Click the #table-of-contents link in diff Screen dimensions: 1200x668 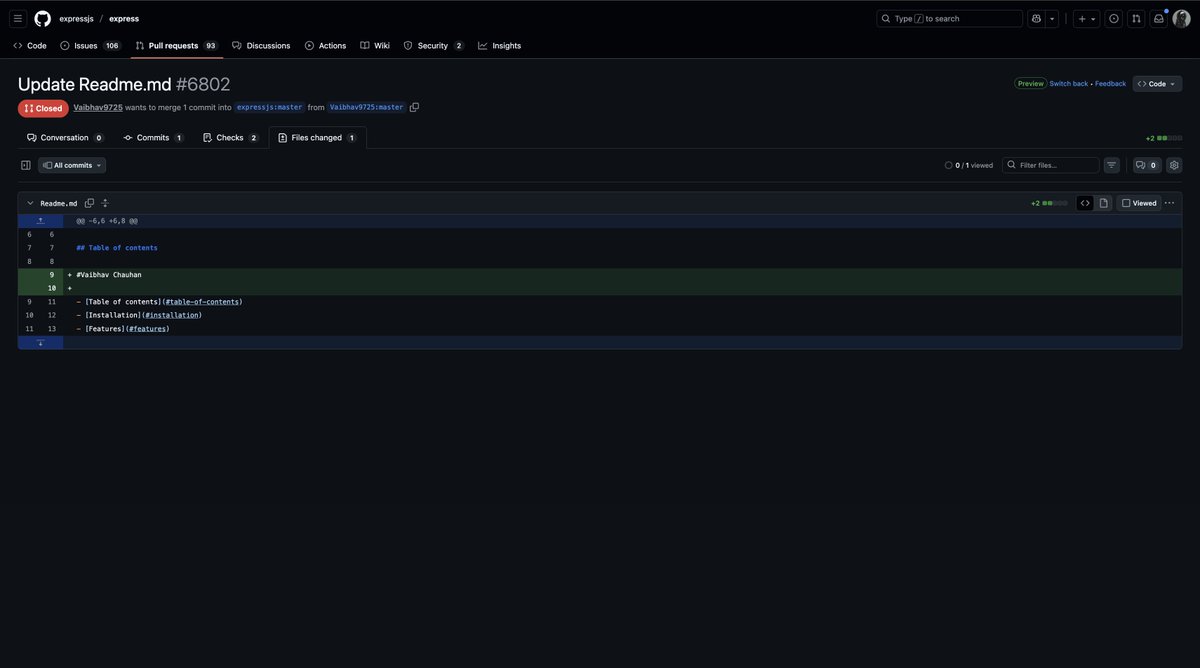(x=202, y=302)
